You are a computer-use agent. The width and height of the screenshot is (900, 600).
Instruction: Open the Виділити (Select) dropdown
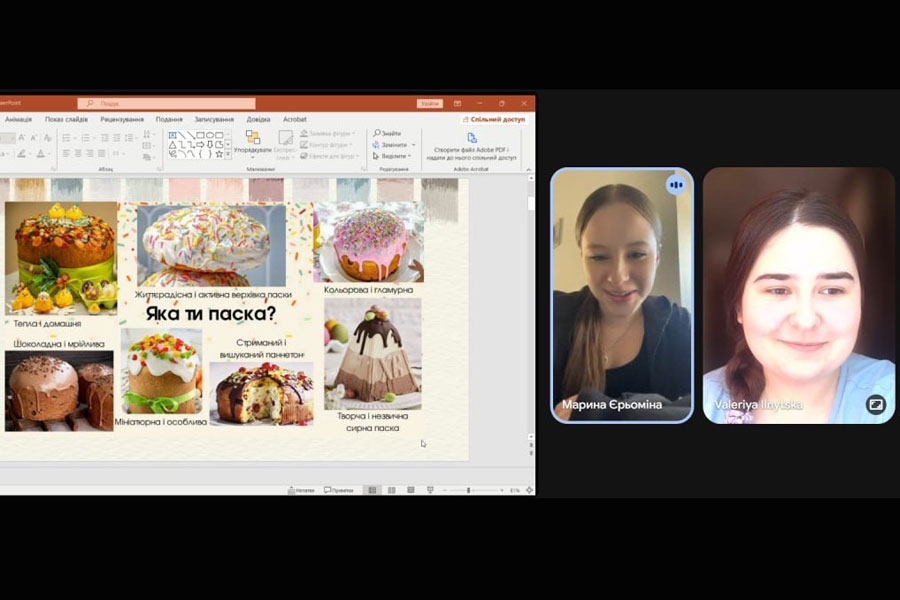394,156
